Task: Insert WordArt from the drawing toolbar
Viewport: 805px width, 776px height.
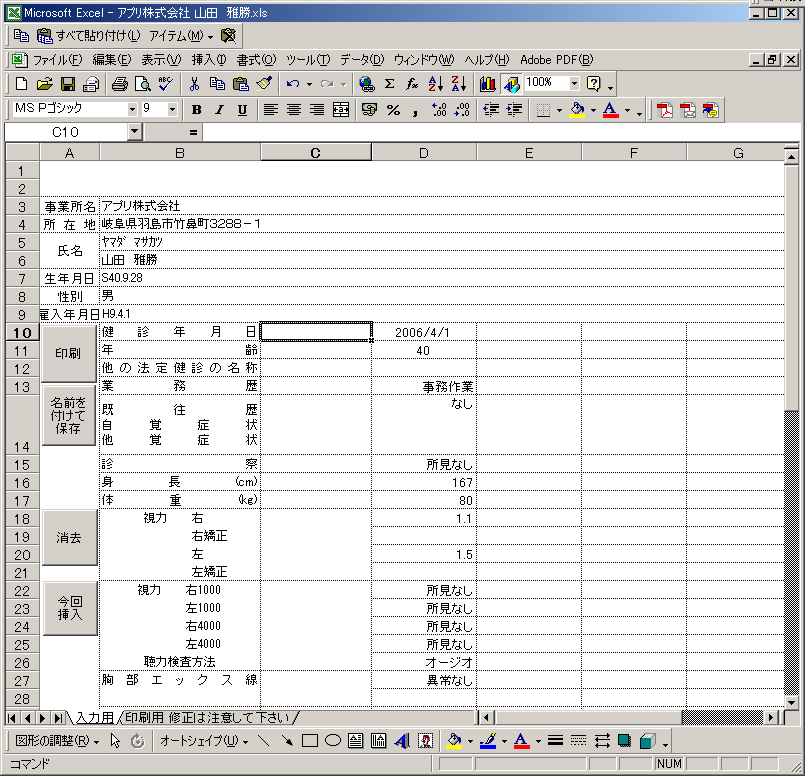Action: pyautogui.click(x=402, y=741)
